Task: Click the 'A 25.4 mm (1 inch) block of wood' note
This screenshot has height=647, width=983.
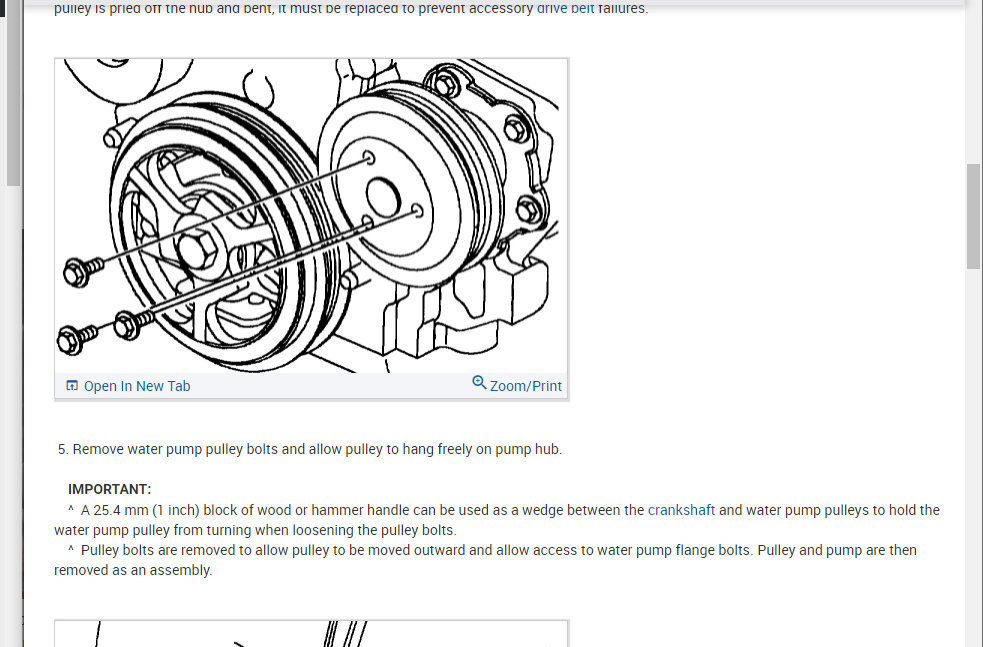Action: click(497, 520)
